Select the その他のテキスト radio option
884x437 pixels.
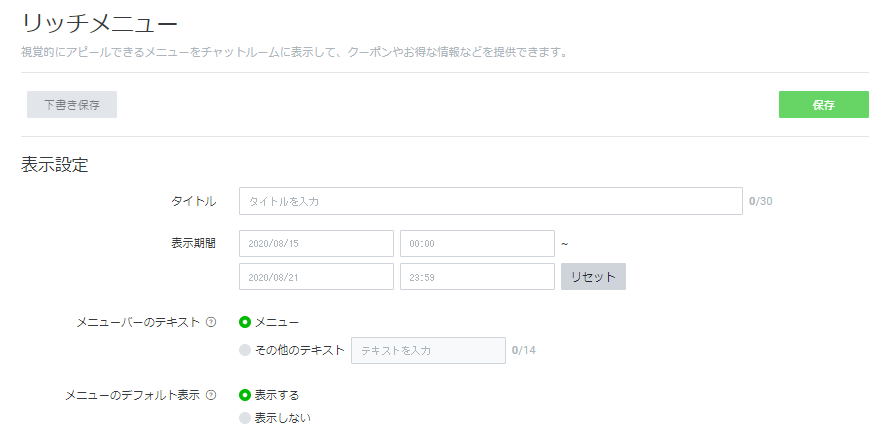(x=245, y=350)
